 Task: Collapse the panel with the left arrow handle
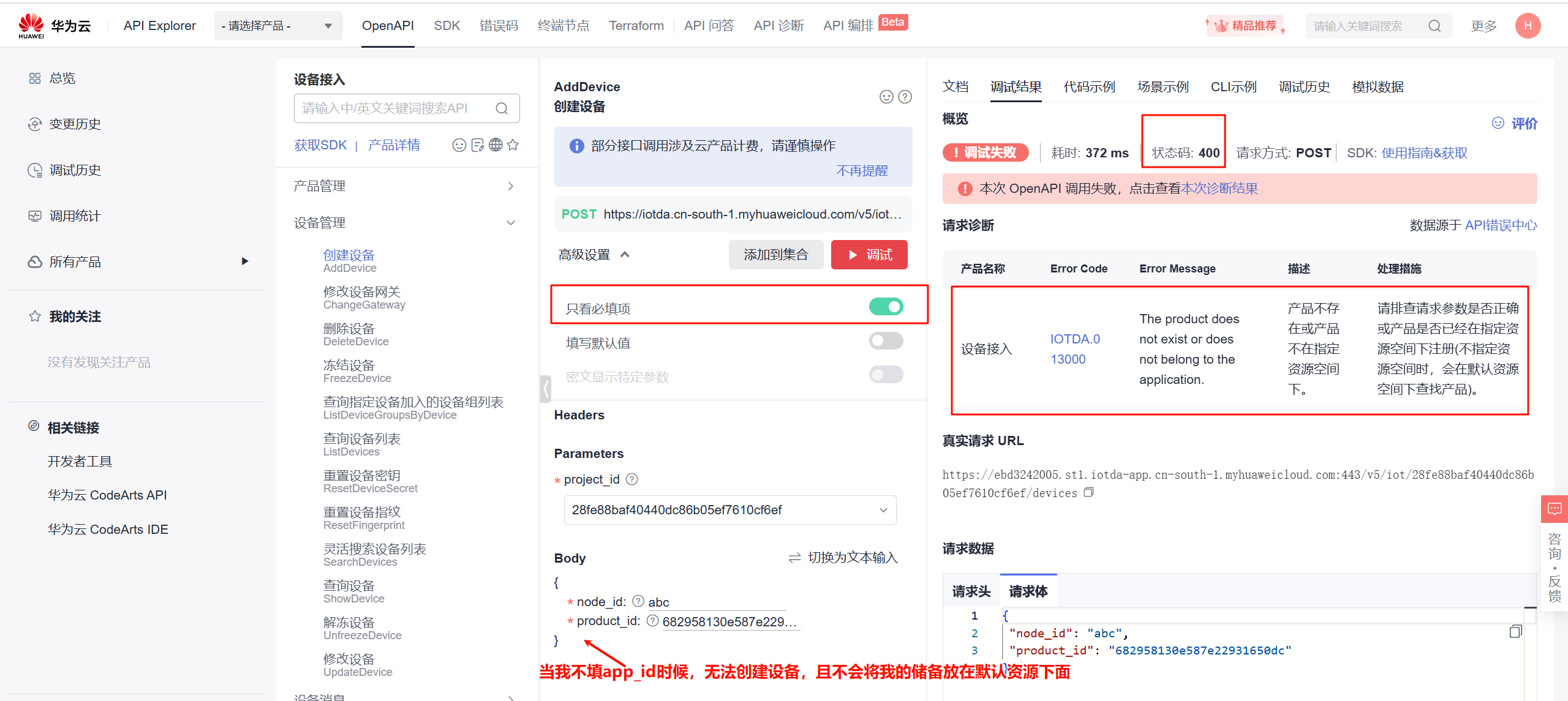[545, 389]
